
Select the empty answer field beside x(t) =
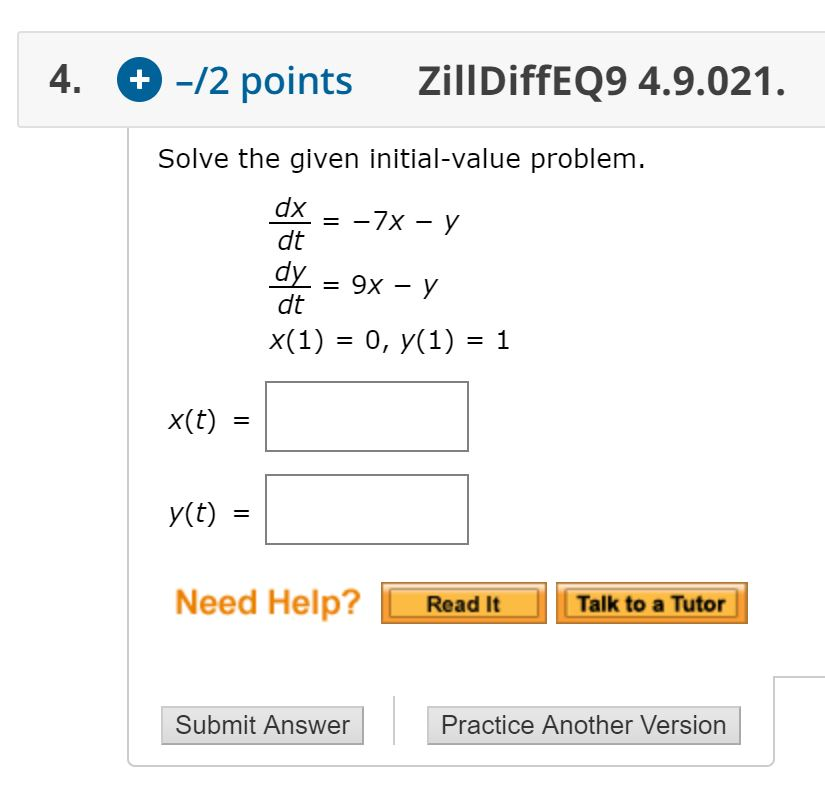point(366,416)
